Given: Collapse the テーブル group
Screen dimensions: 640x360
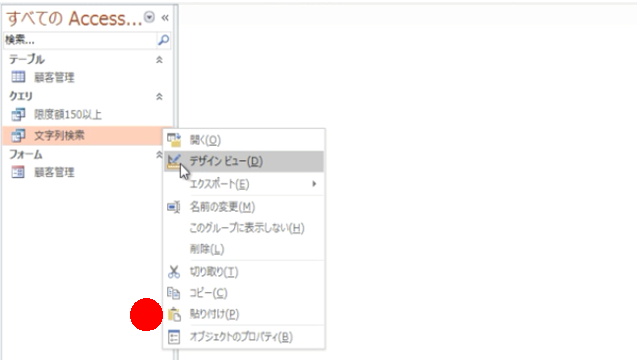Looking at the screenshot, I should 159,60.
